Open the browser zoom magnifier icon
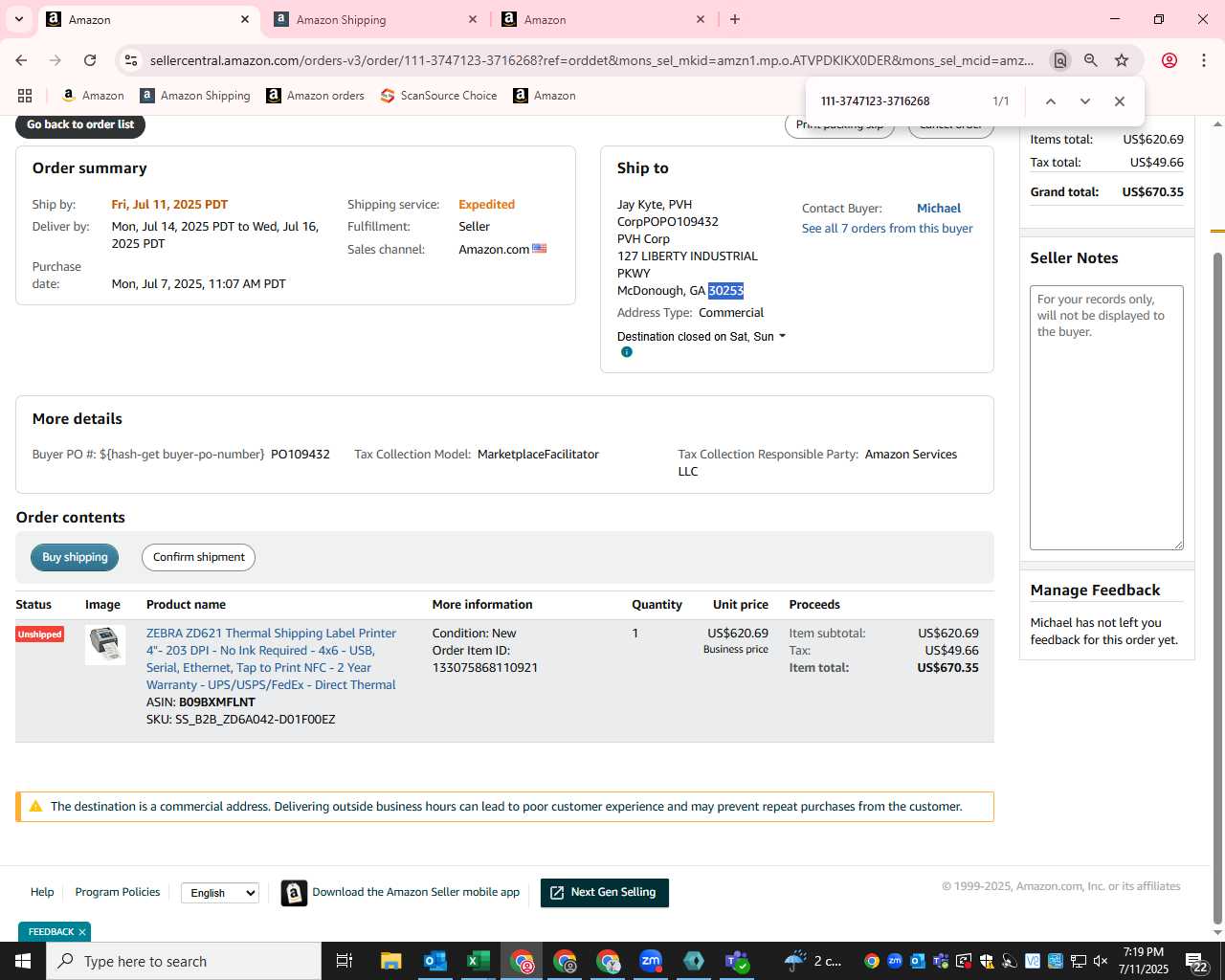 pos(1091,60)
